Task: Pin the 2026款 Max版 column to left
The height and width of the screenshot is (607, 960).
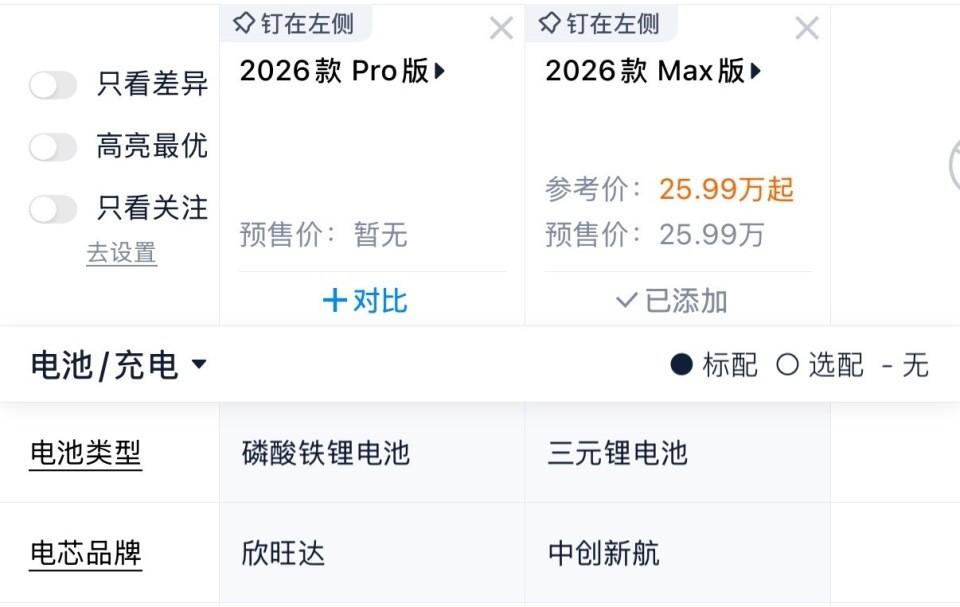Action: click(599, 24)
